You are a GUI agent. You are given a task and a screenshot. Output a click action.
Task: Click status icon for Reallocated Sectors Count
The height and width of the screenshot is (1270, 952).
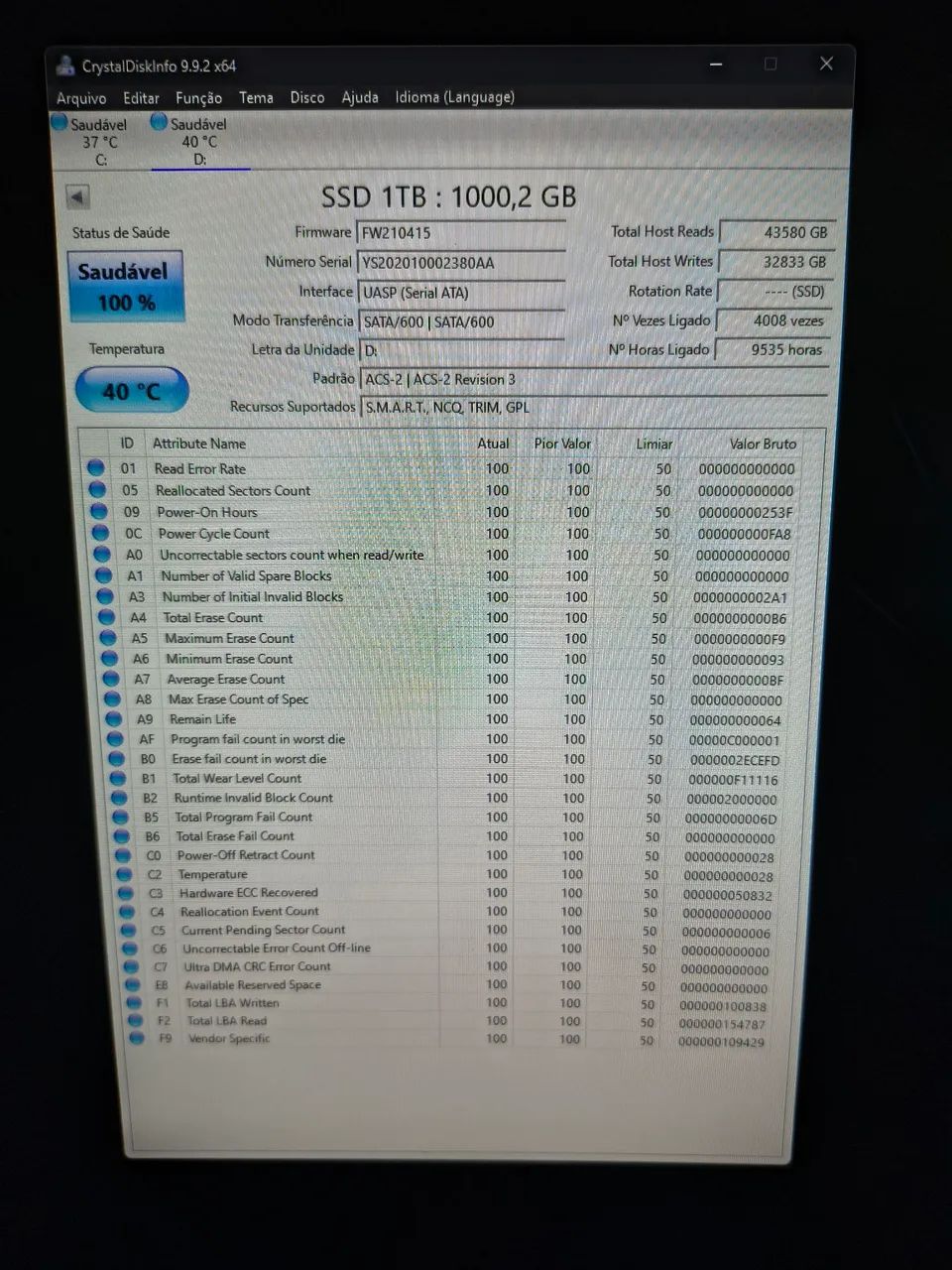point(97,490)
